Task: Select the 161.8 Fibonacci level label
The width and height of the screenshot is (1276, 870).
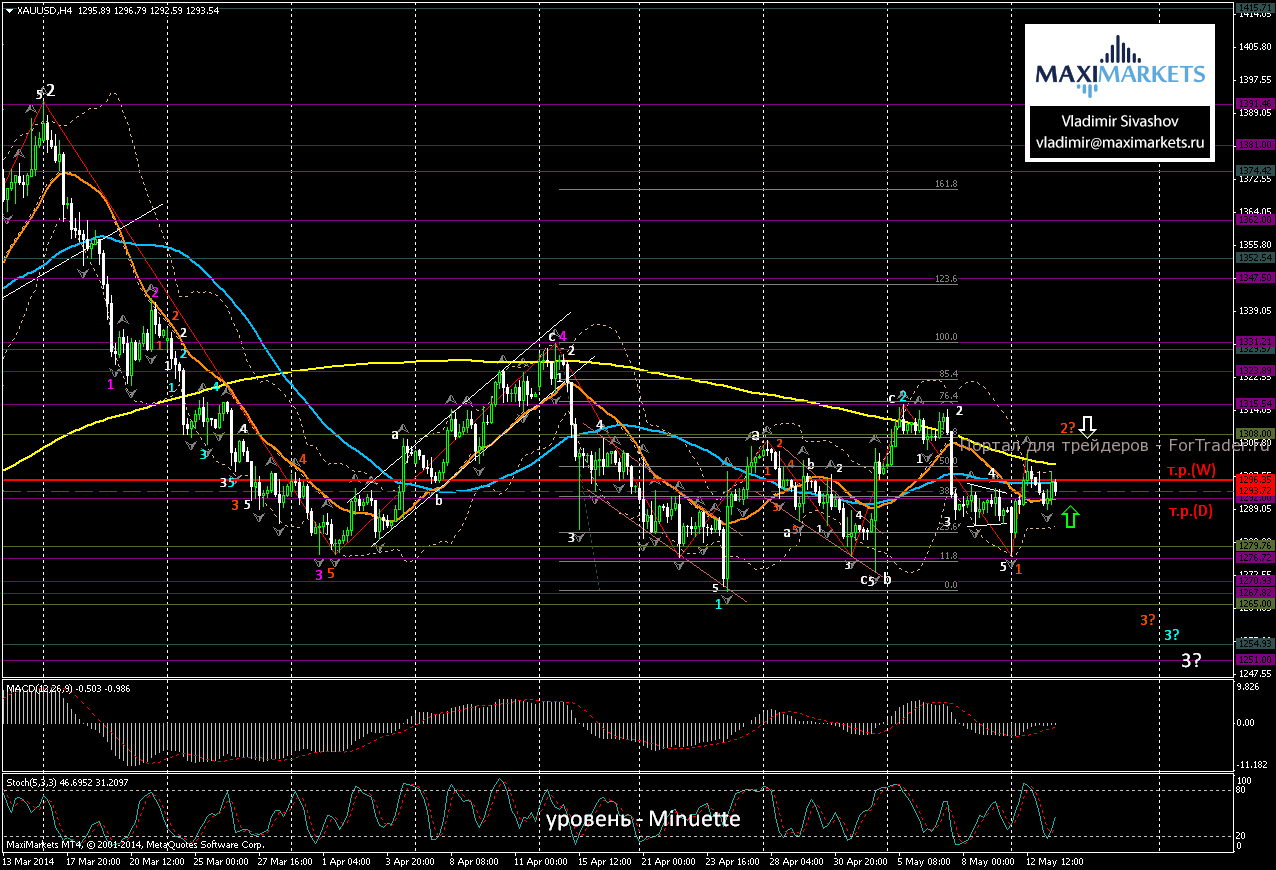Action: pyautogui.click(x=945, y=185)
